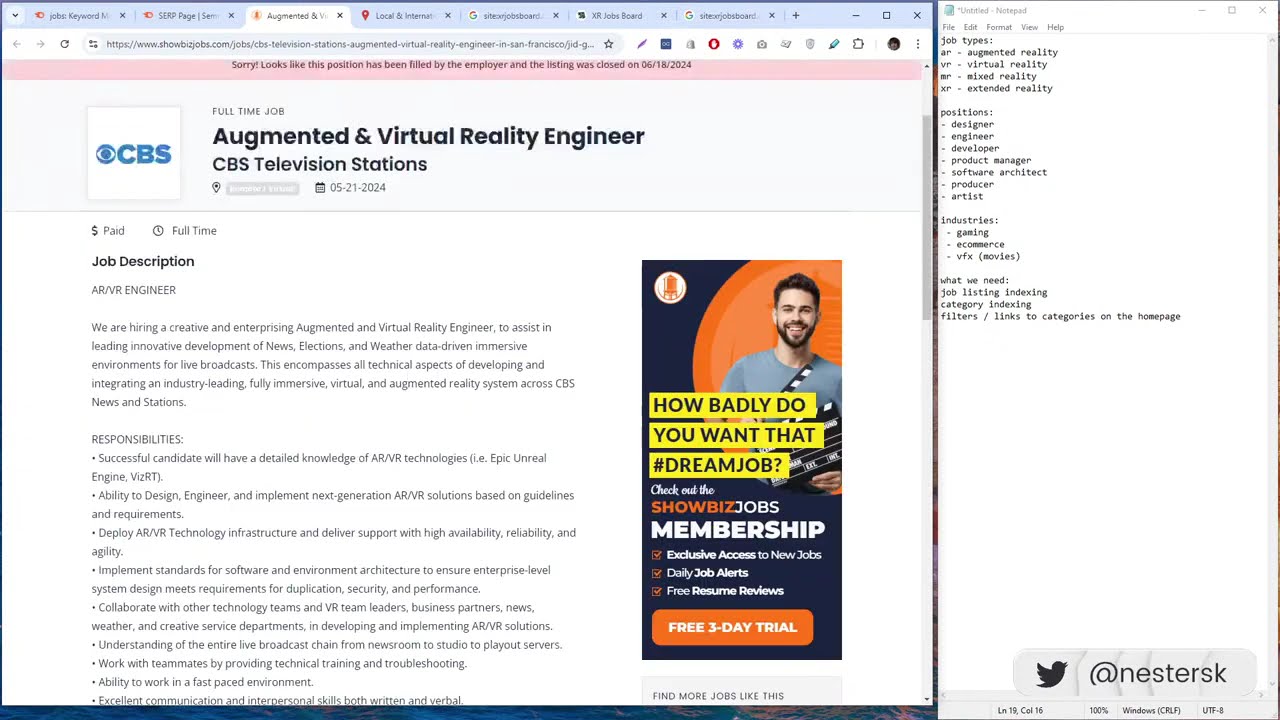Screen dimensions: 1280x720
Task: Click the gray lock extension icon
Action: [690, 44]
